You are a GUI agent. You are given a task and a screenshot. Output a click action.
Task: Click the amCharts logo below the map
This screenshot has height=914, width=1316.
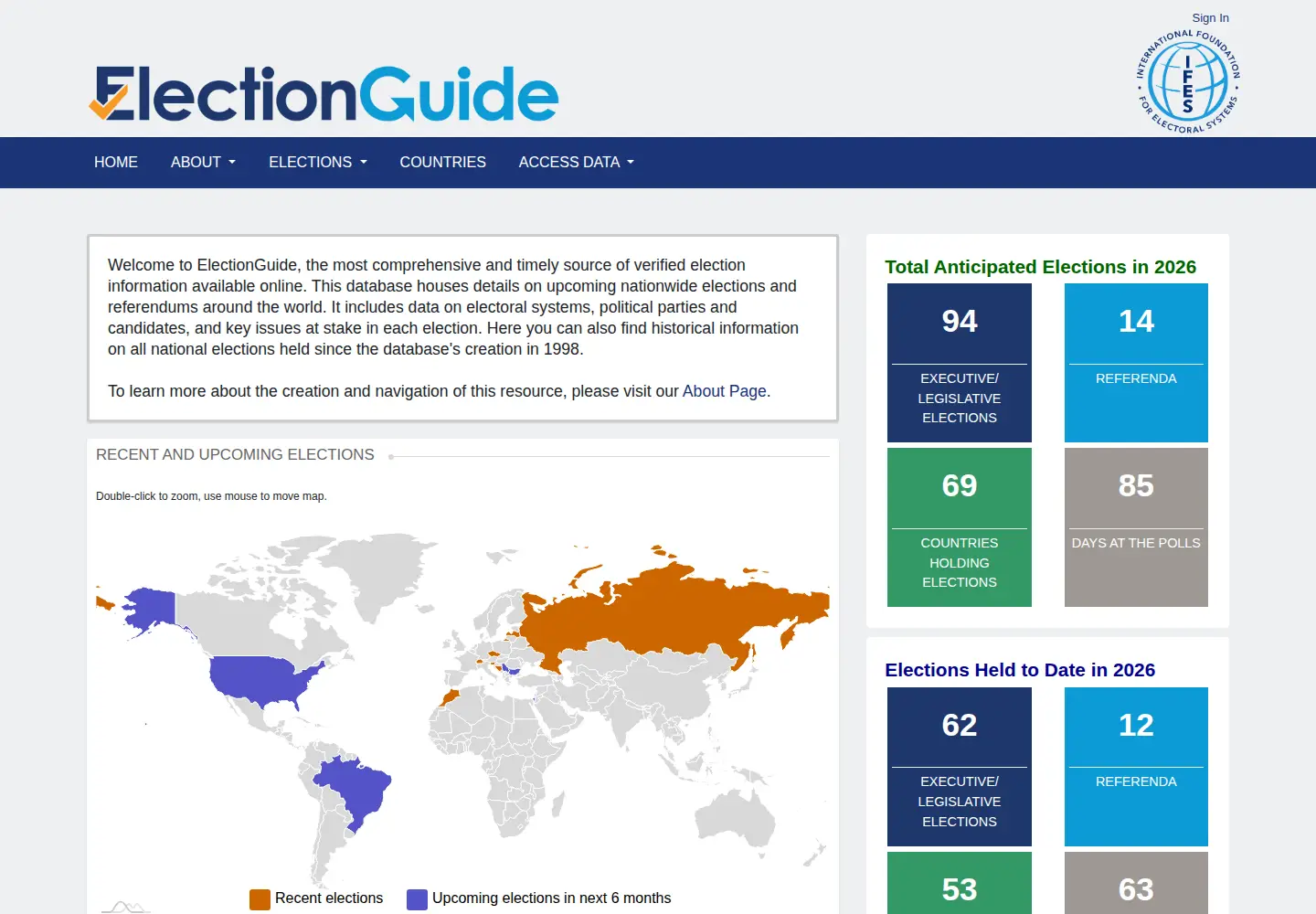(126, 907)
